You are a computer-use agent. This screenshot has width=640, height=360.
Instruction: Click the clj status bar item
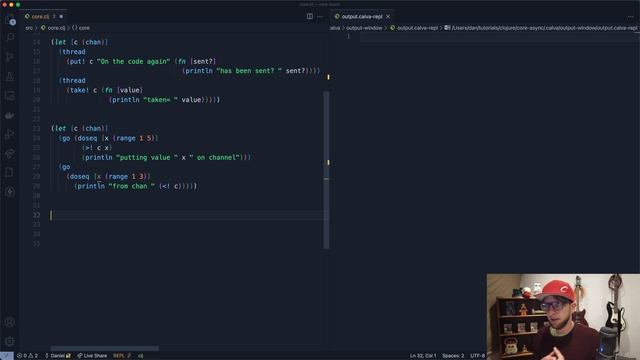(140, 356)
